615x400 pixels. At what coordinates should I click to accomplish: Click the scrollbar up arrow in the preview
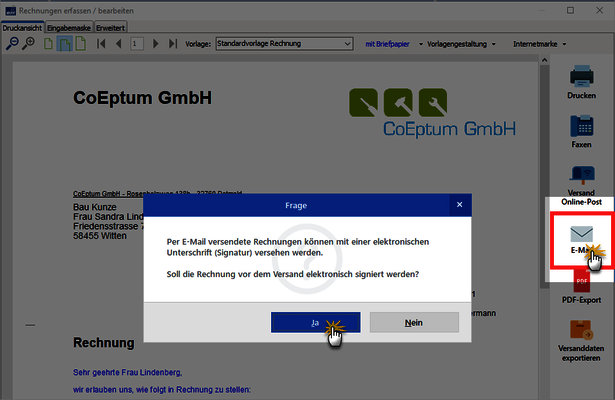(544, 60)
